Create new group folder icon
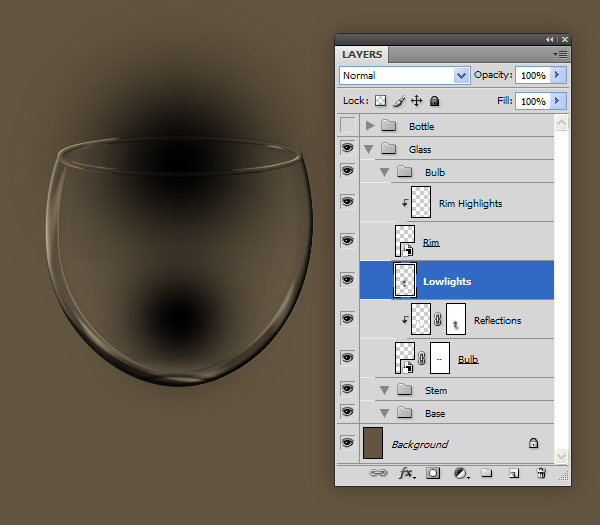The height and width of the screenshot is (525, 600). click(x=486, y=473)
